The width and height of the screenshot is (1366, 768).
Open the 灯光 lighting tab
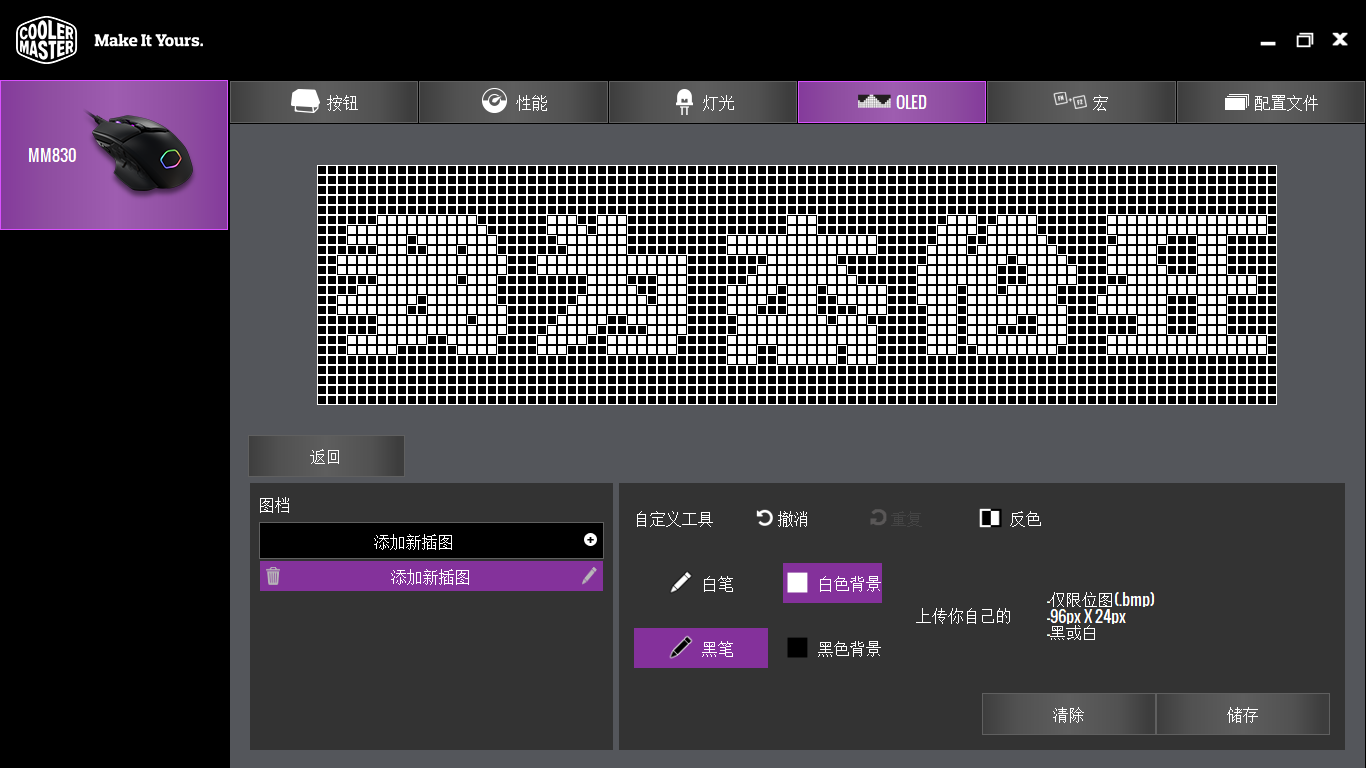(x=703, y=102)
